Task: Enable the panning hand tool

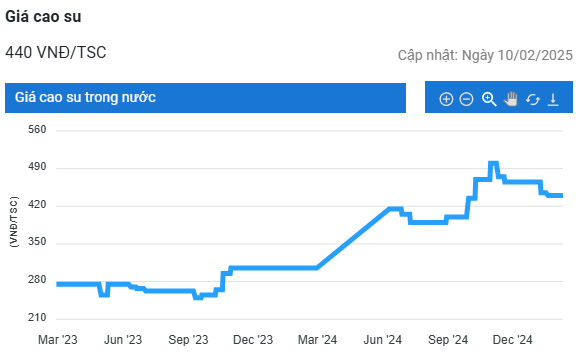Action: click(511, 99)
